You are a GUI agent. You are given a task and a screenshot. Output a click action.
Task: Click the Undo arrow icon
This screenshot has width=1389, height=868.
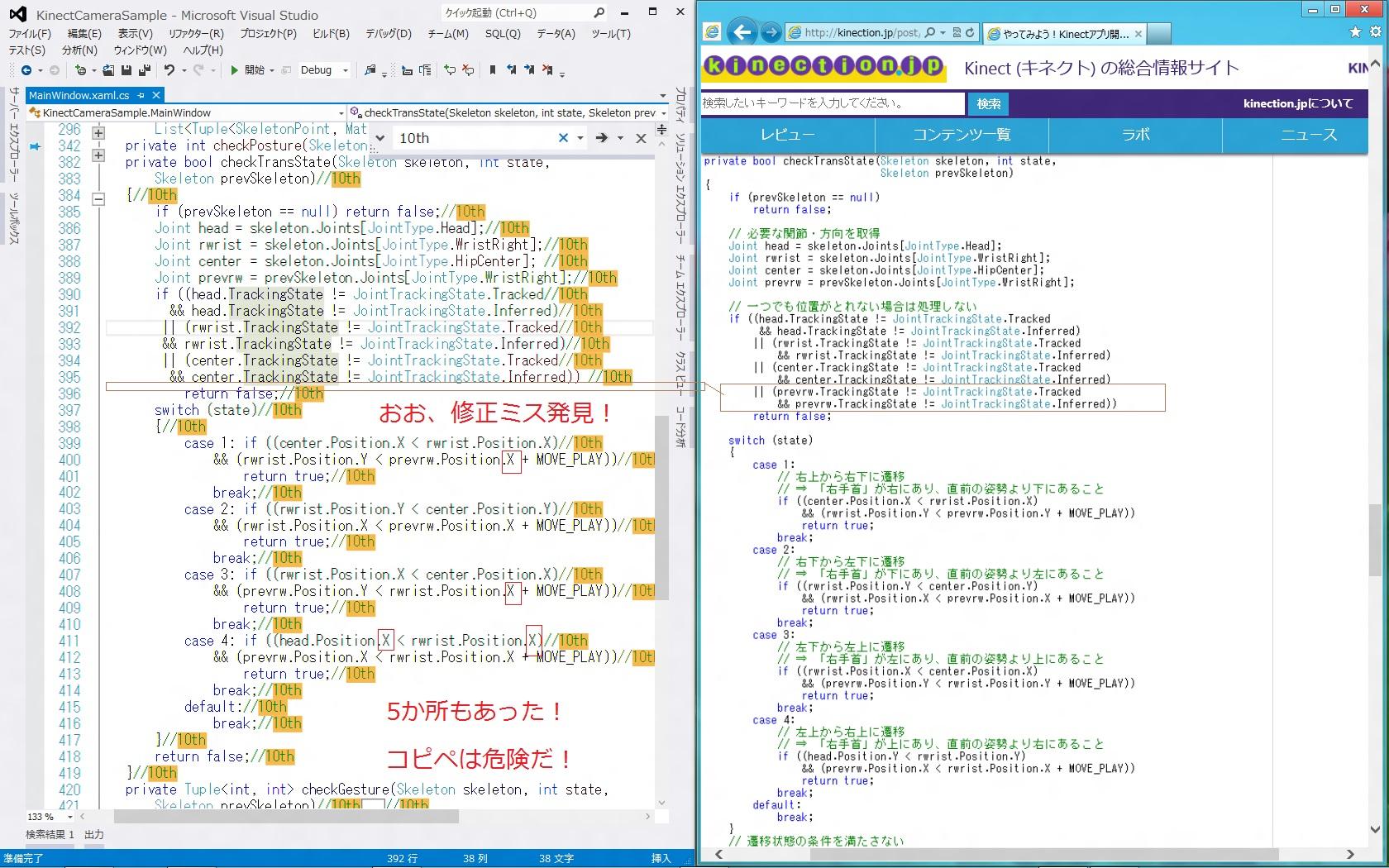click(x=169, y=70)
